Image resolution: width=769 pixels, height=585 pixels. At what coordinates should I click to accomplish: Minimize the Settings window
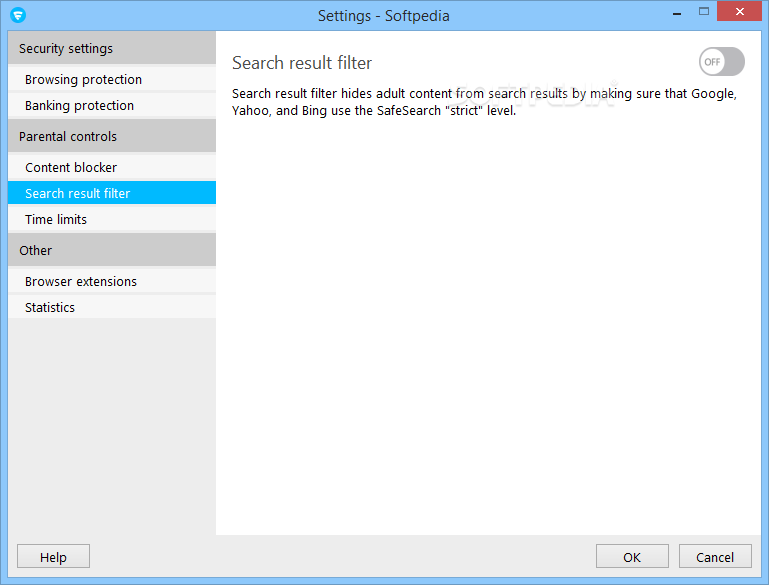pos(677,12)
